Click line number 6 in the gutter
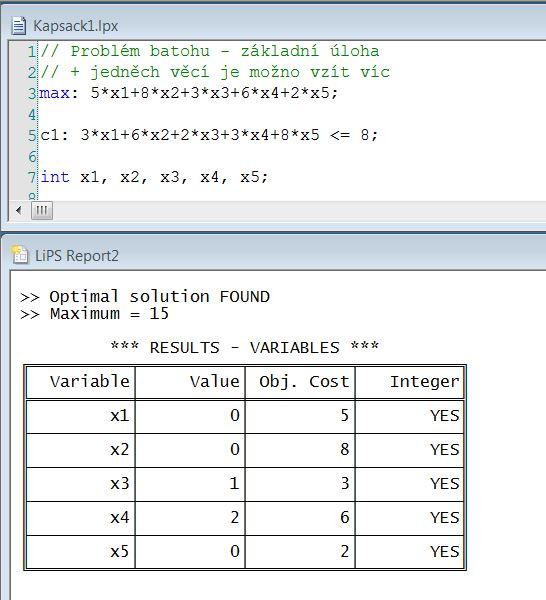This screenshot has width=546, height=600. pyautogui.click(x=31, y=157)
